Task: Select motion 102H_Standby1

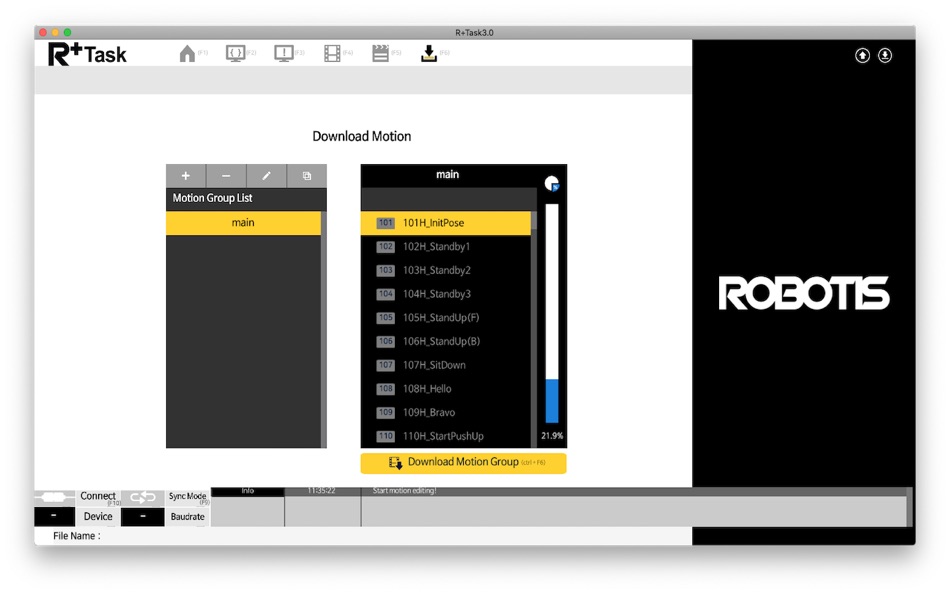Action: point(446,247)
